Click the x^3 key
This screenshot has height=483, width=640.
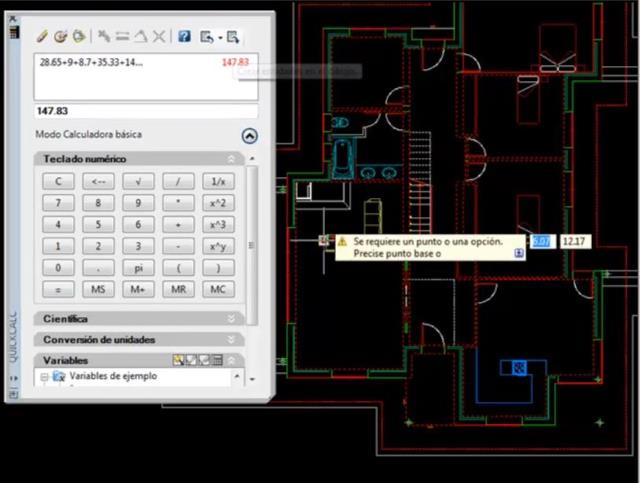point(218,225)
